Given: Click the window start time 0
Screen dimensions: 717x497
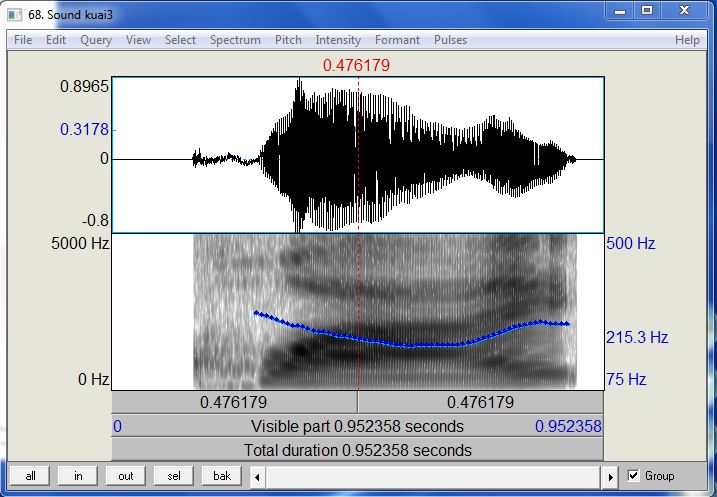Looking at the screenshot, I should point(118,426).
